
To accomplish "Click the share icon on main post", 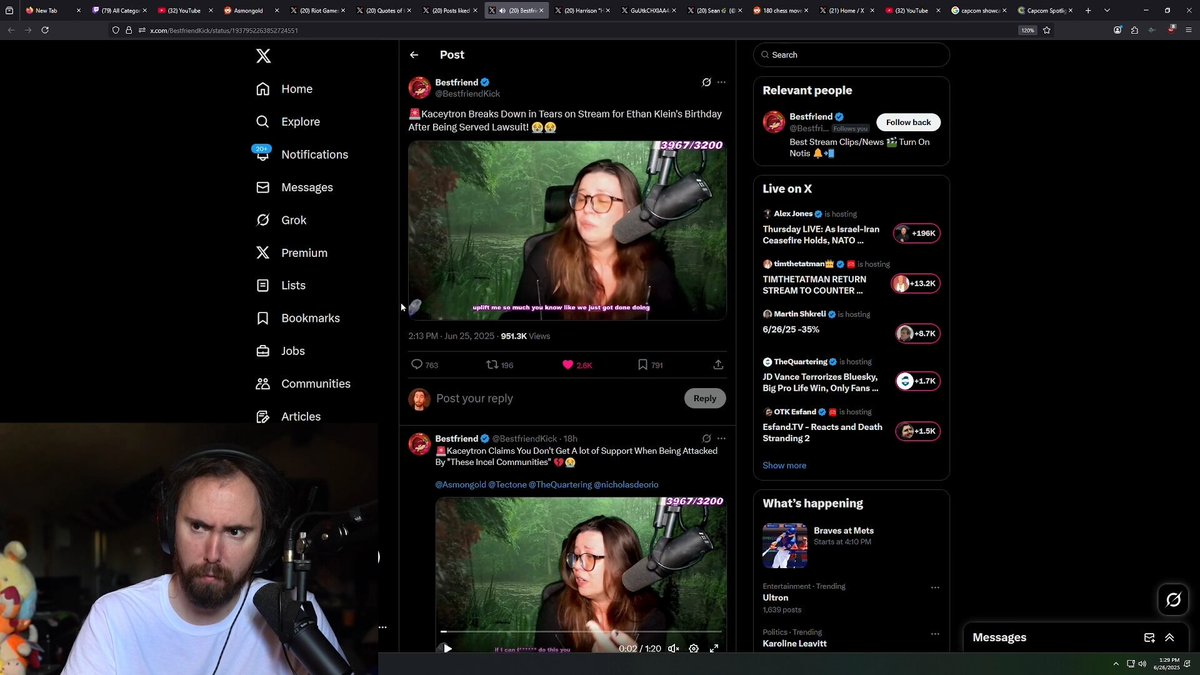I will pyautogui.click(x=718, y=365).
